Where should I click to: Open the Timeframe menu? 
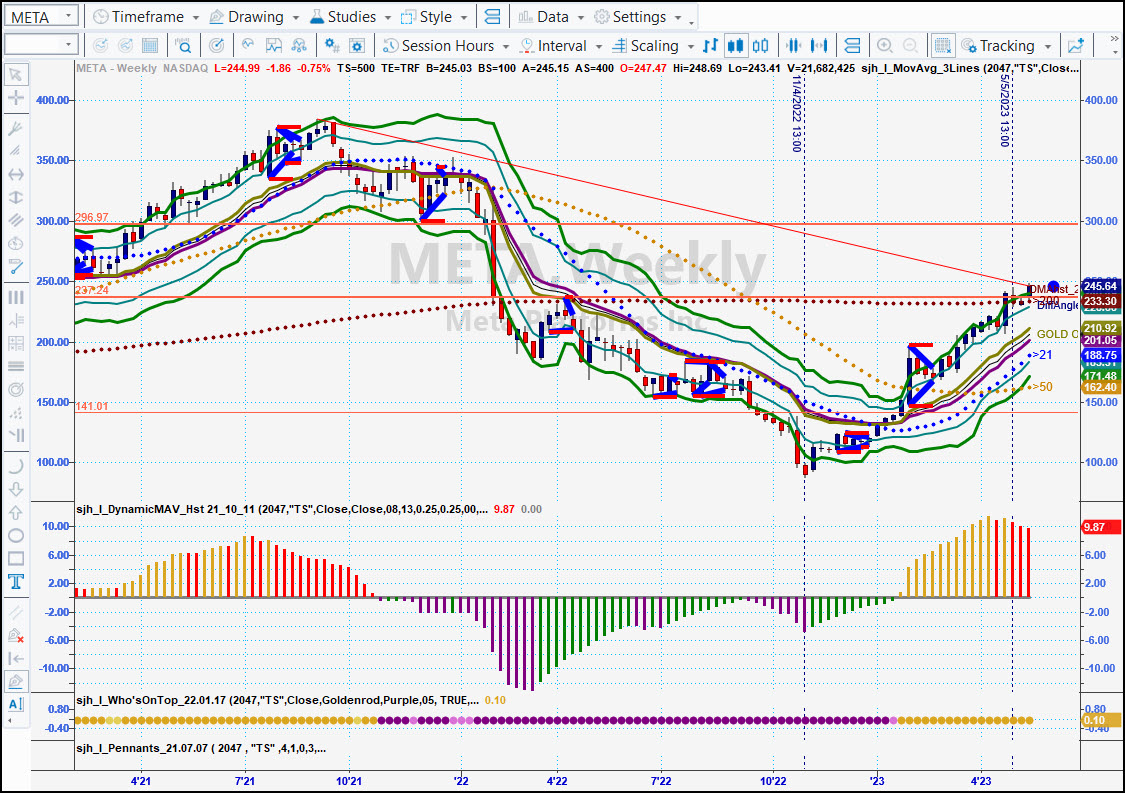tap(148, 17)
